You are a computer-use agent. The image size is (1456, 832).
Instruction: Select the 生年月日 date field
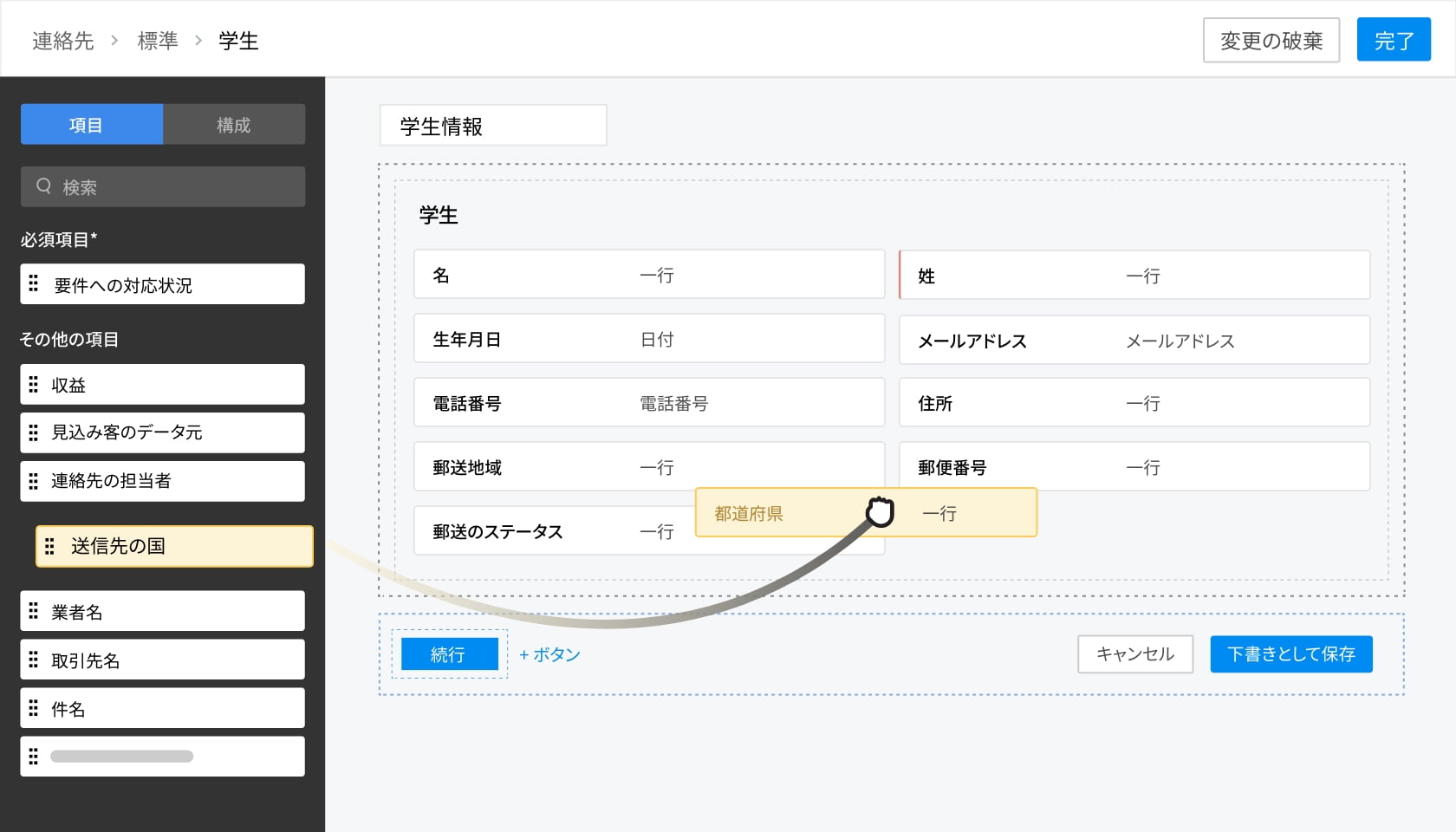[649, 339]
